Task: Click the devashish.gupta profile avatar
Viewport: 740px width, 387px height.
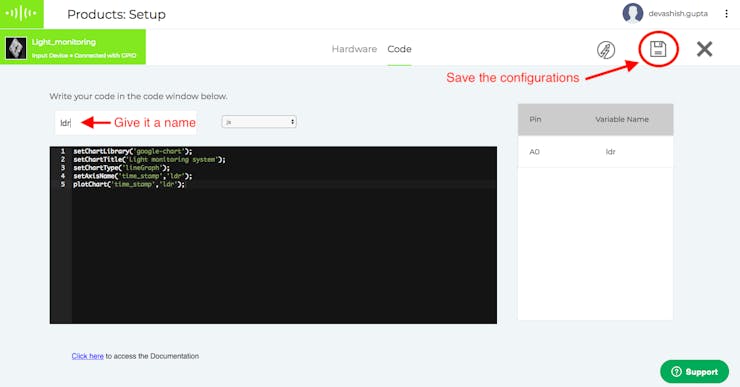Action: (x=632, y=13)
